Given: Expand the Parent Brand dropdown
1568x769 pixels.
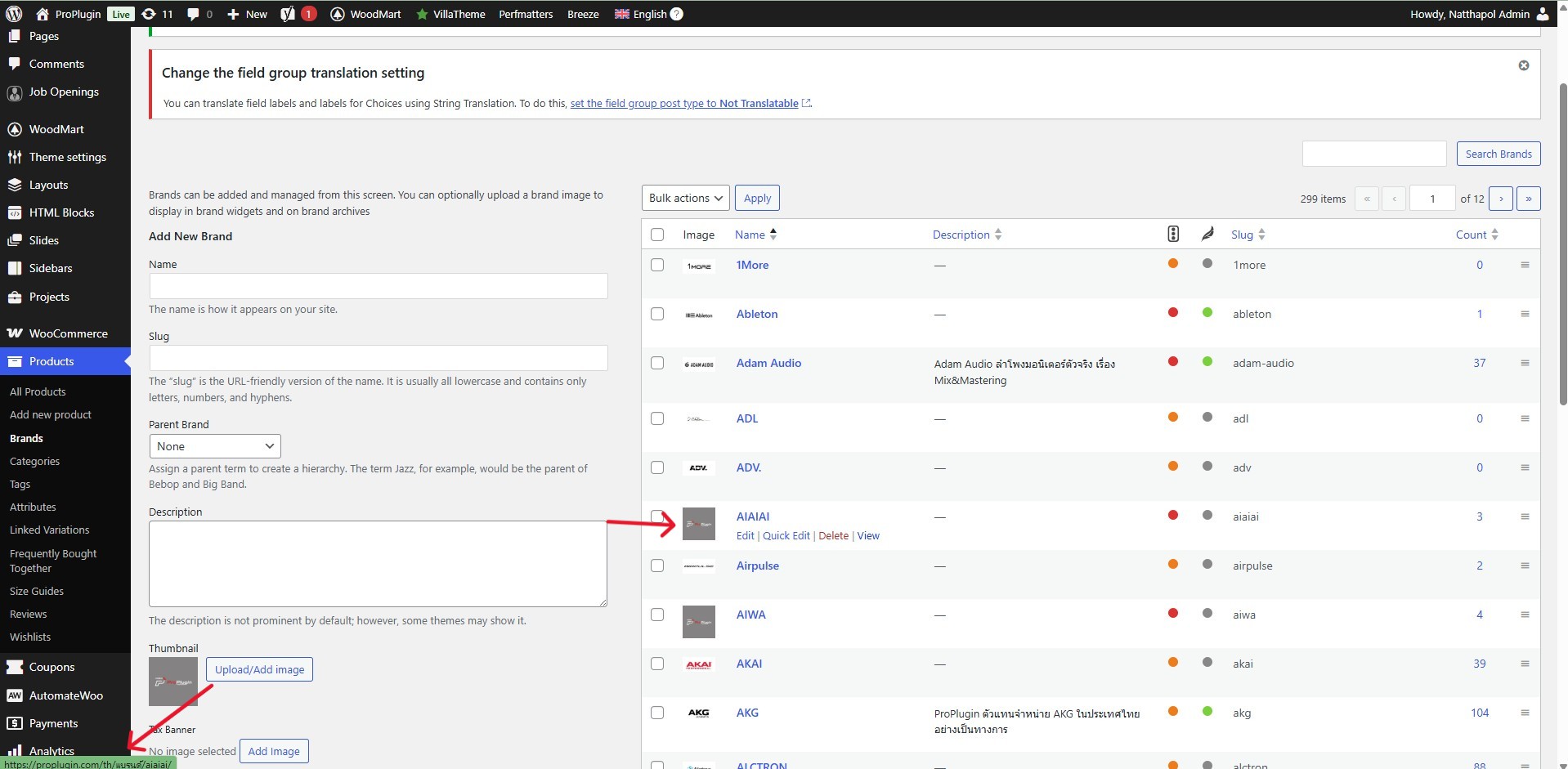Looking at the screenshot, I should pos(215,446).
